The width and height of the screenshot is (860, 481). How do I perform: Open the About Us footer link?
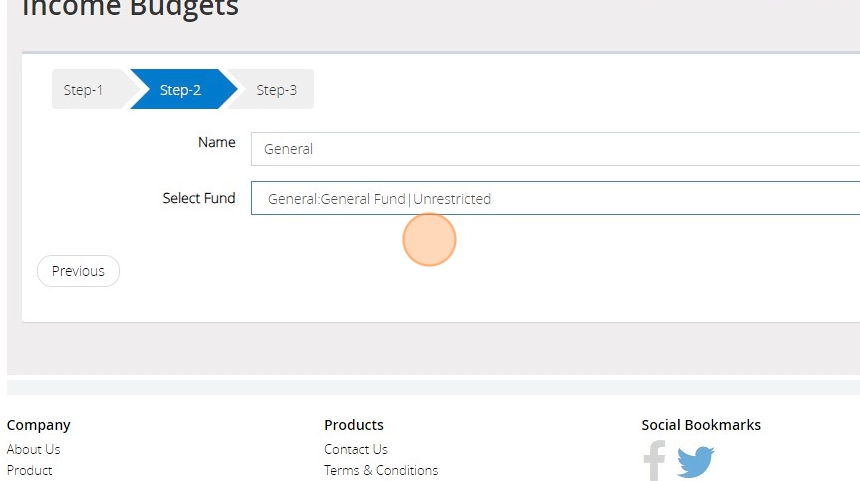pyautogui.click(x=33, y=449)
